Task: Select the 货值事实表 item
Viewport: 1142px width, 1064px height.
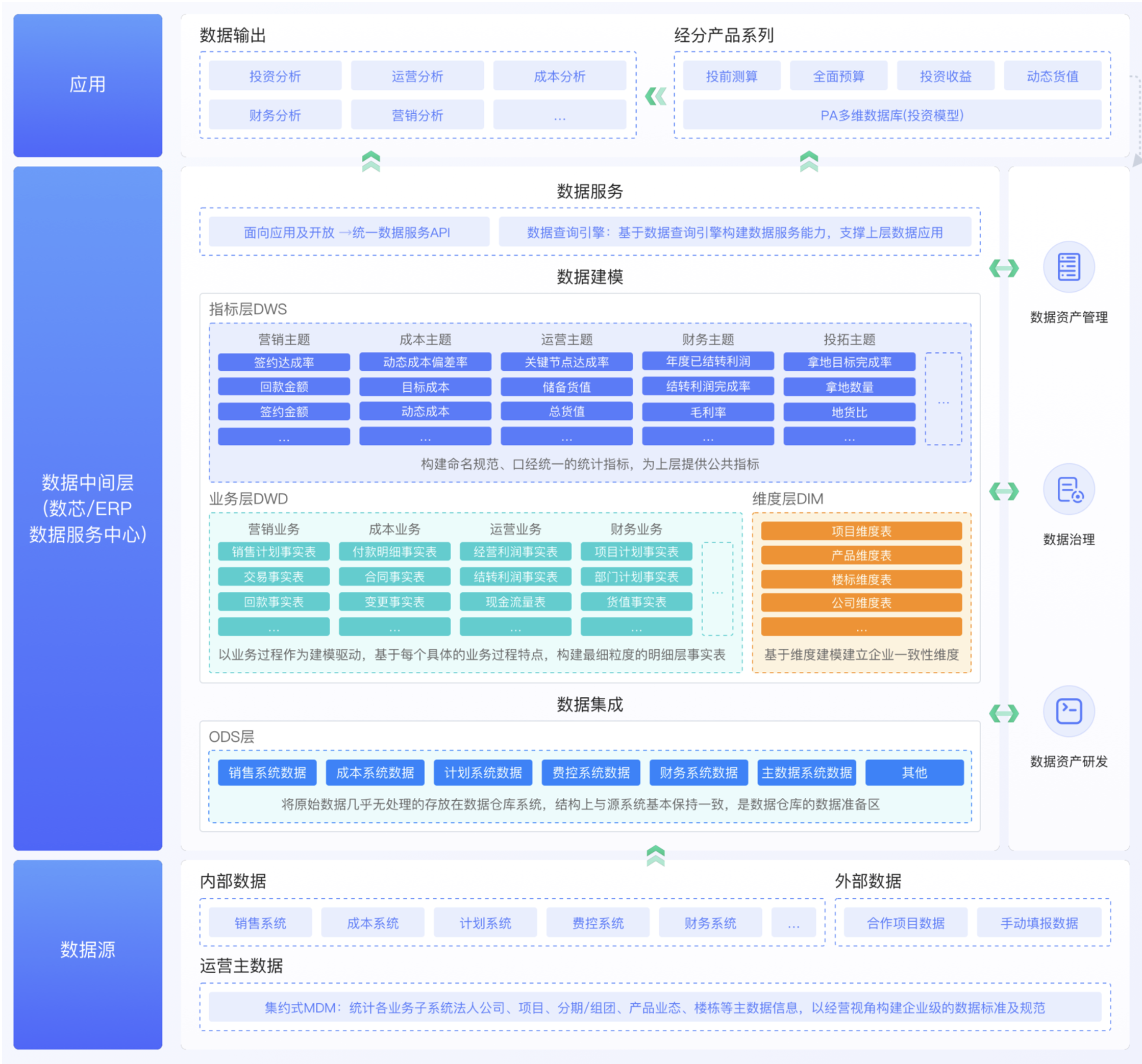Action: tap(636, 602)
